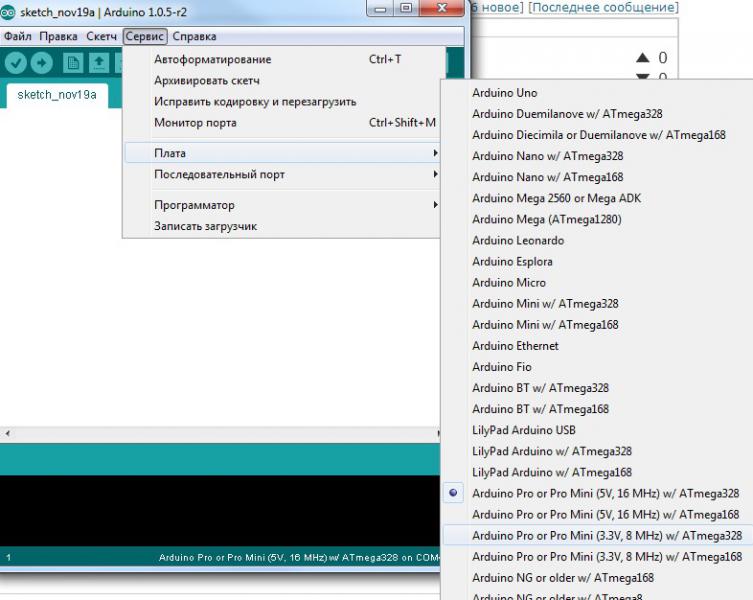Viewport: 753px width, 600px height.
Task: Select Arduino Diecimila or Duemilanove w/ ATmega168
Action: coord(597,135)
